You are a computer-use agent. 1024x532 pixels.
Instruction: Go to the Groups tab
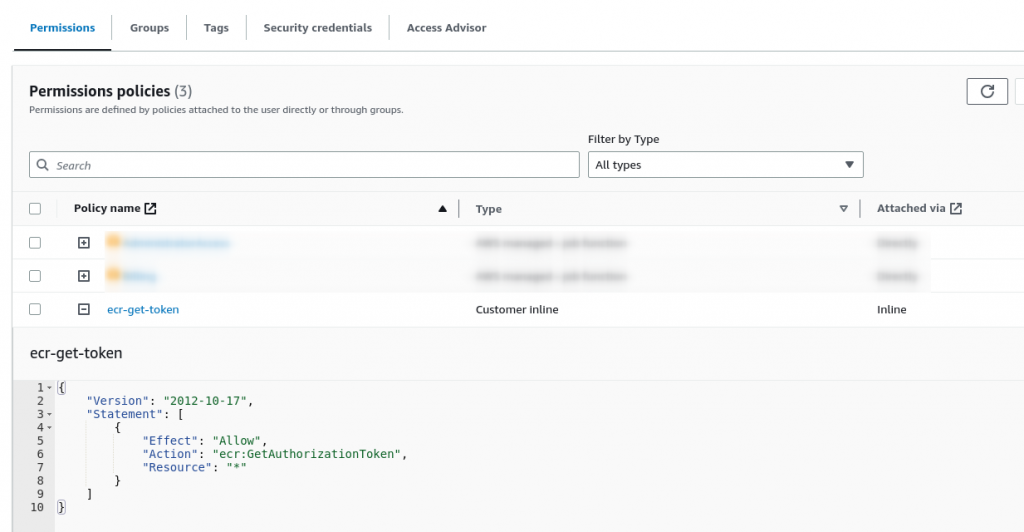149,28
